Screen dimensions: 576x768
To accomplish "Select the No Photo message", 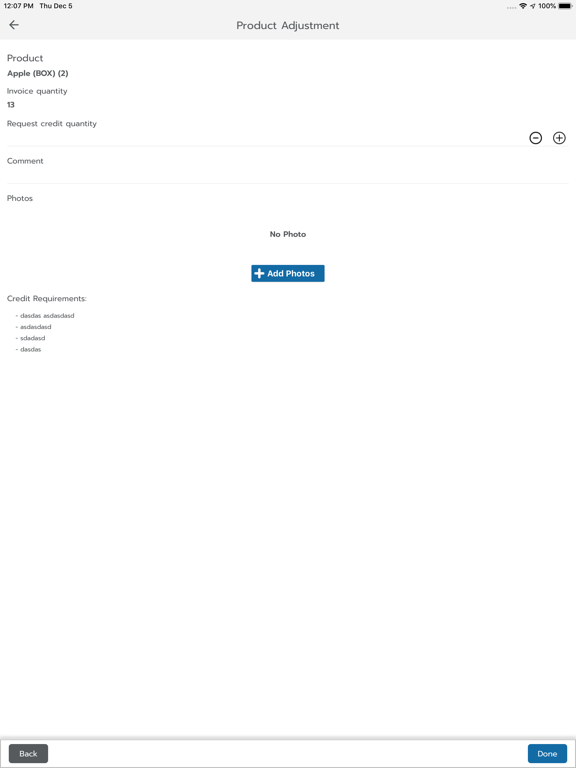I will pos(288,234).
